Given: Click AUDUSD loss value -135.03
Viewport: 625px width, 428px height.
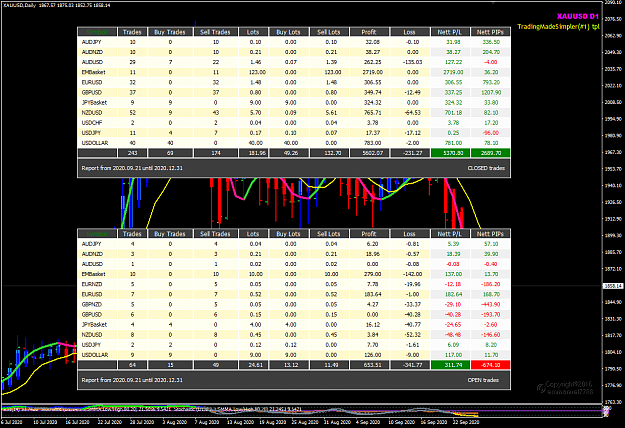Looking at the screenshot, I should [412, 62].
